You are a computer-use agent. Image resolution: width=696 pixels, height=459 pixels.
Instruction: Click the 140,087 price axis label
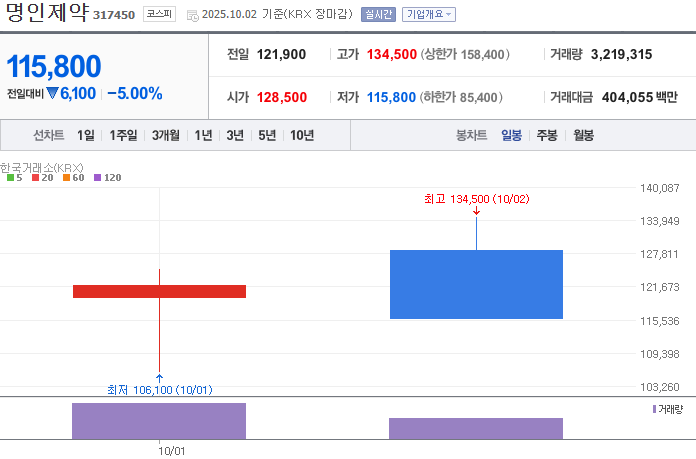pyautogui.click(x=660, y=188)
